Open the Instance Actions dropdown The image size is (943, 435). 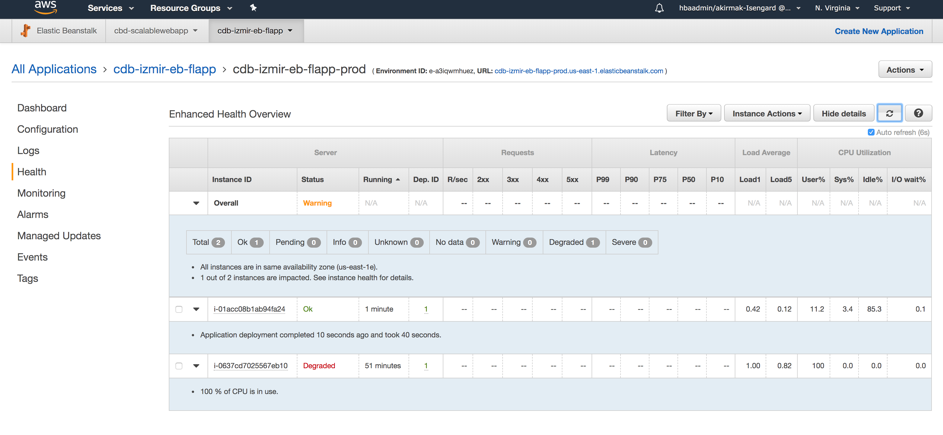[x=767, y=113]
